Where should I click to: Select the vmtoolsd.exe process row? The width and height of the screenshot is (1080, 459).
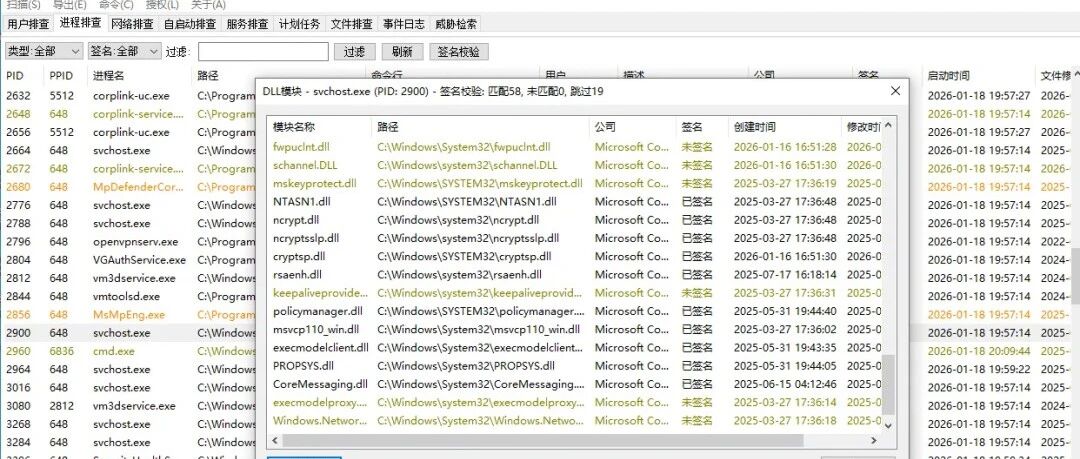[x=131, y=296]
